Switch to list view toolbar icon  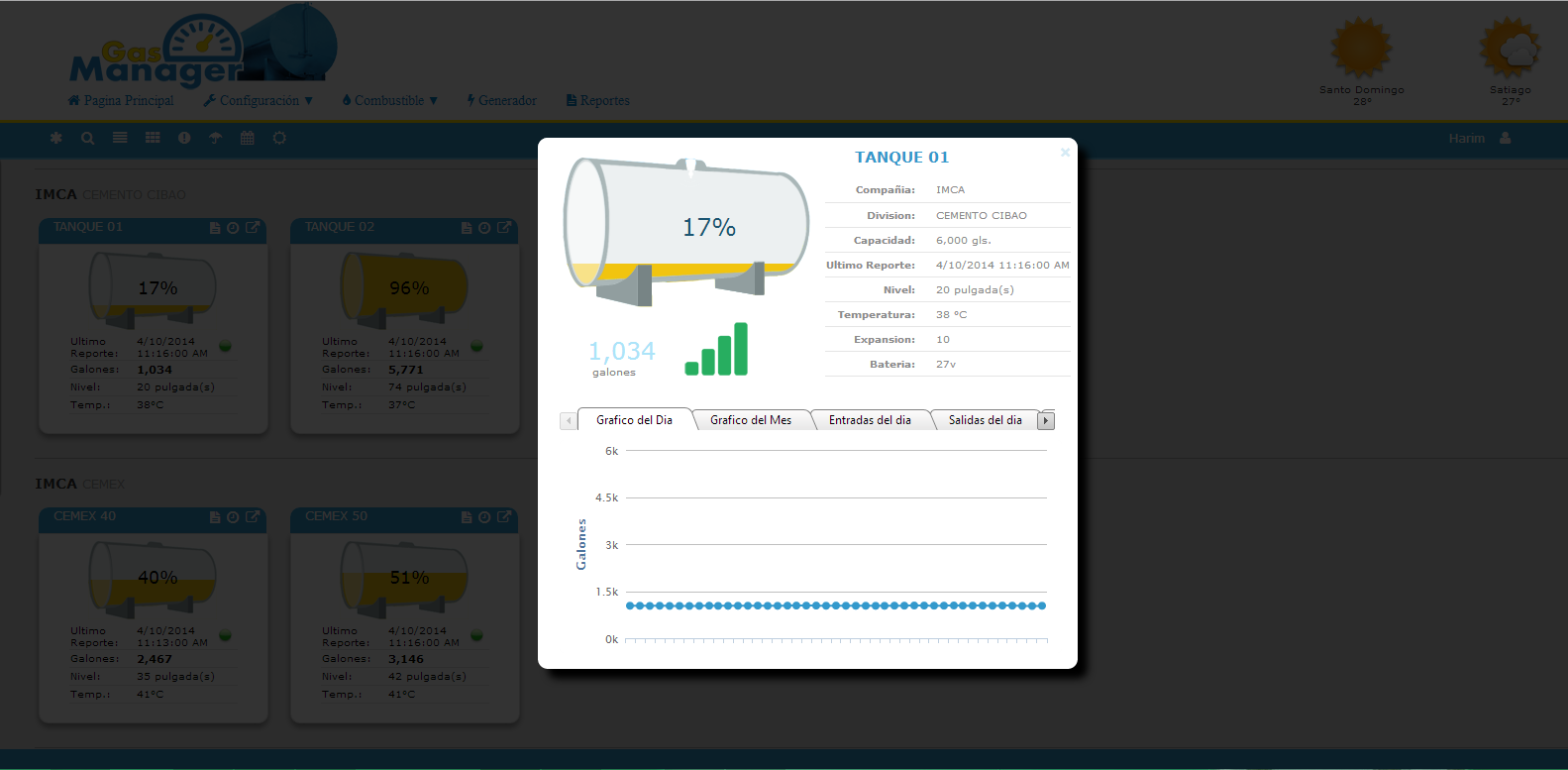[x=120, y=138]
